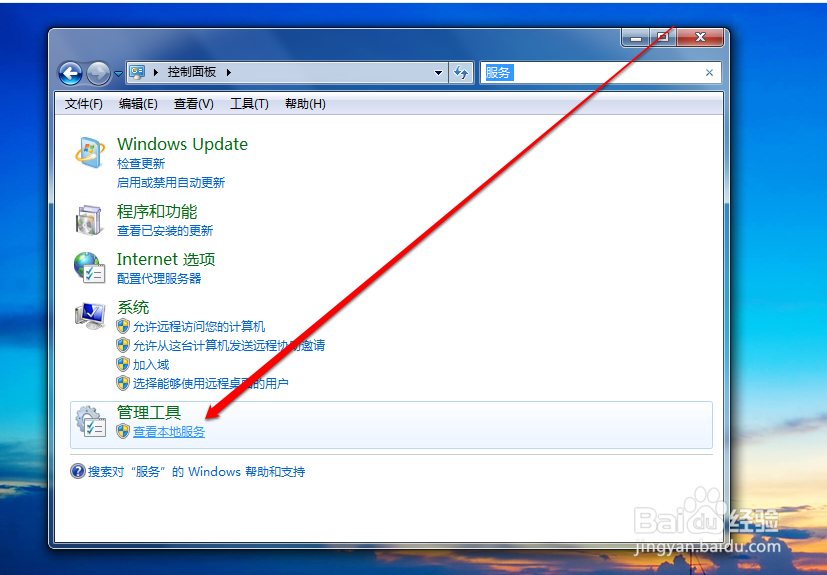Open the 系统 heading
Image resolution: width=827 pixels, height=575 pixels.
pos(133,307)
